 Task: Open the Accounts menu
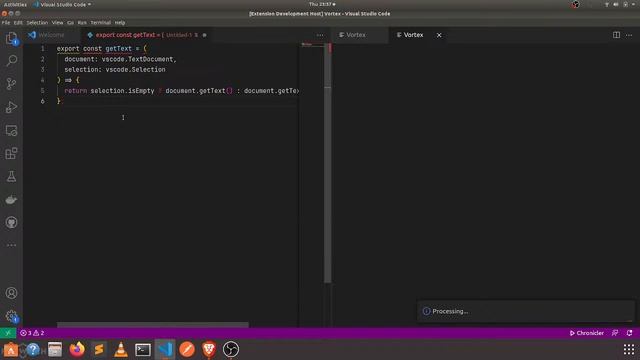11,293
